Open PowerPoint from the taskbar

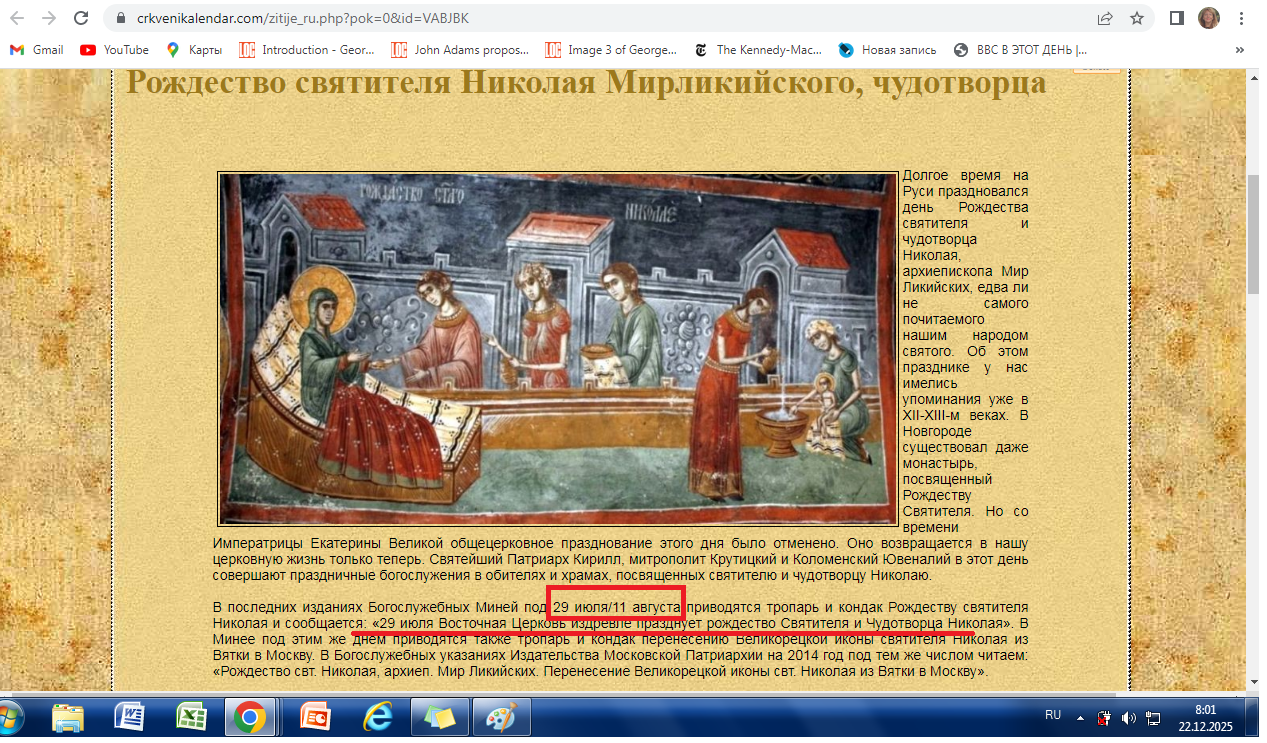tap(315, 717)
